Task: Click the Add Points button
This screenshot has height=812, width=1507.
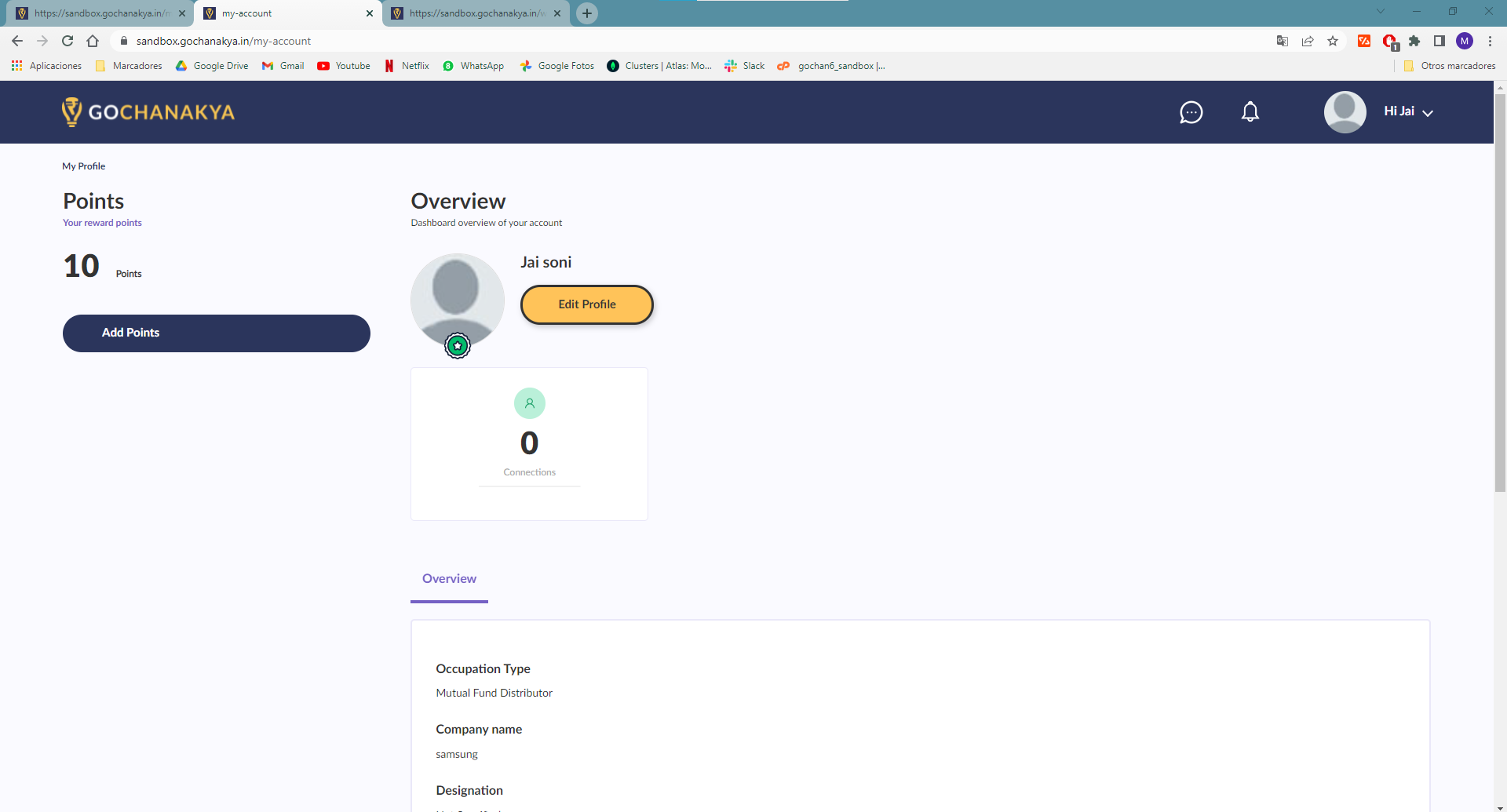Action: click(x=217, y=333)
